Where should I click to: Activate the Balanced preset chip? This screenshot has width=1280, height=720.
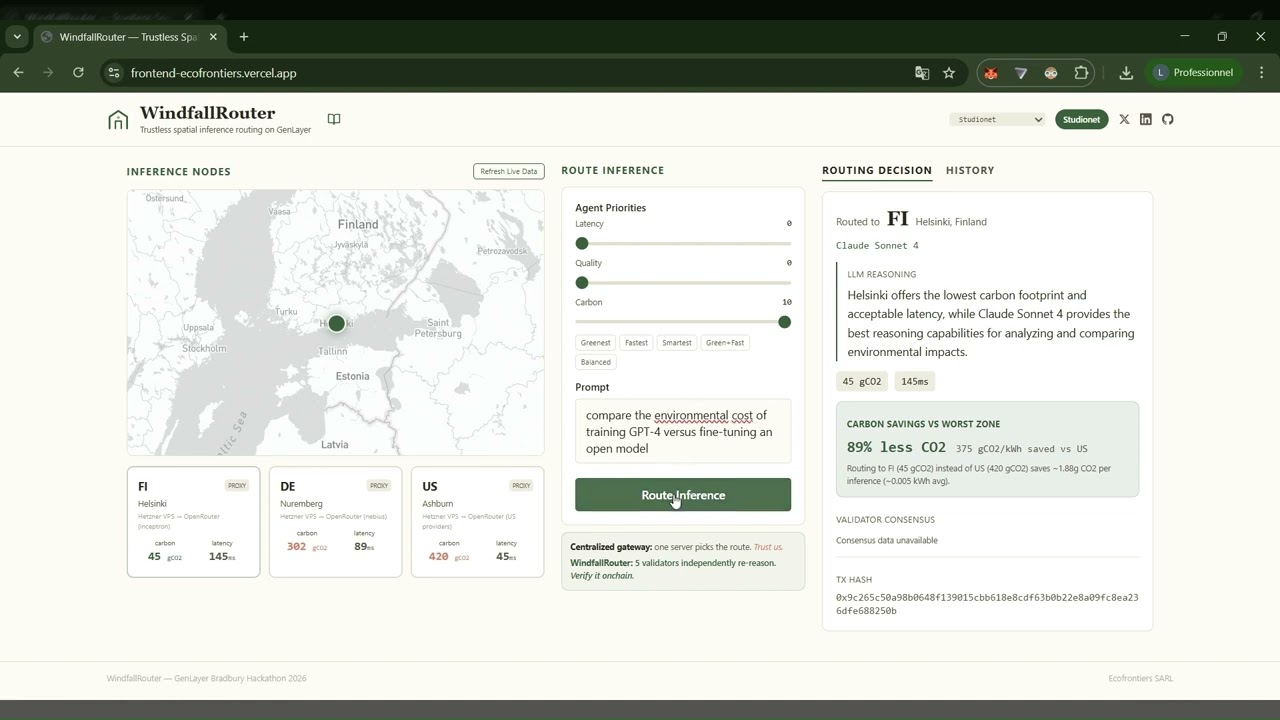coord(595,361)
